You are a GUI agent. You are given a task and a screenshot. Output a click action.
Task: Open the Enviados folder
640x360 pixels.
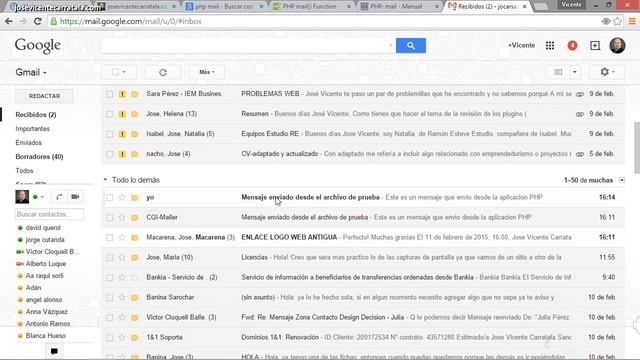click(29, 142)
